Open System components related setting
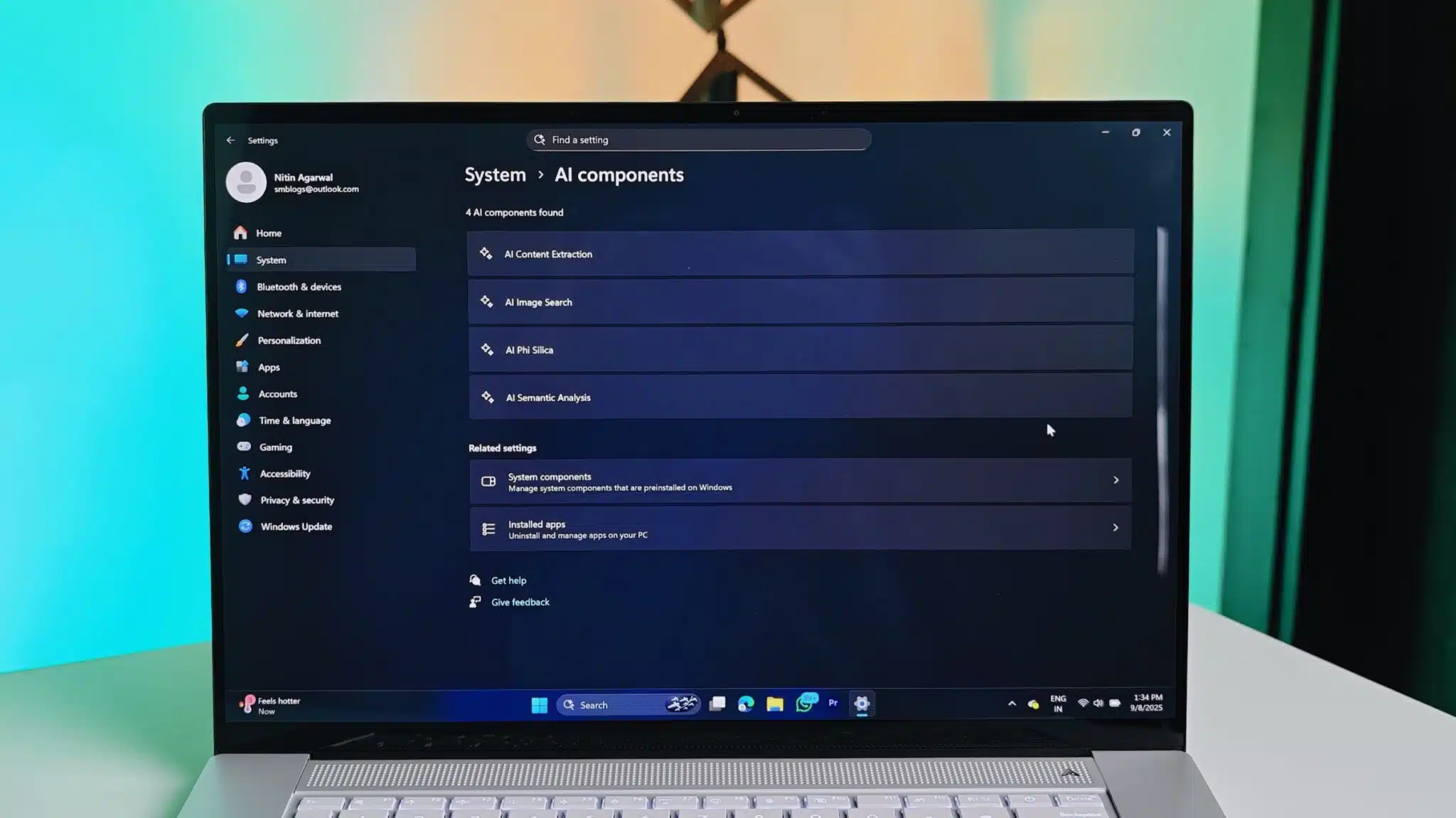The width and height of the screenshot is (1456, 818). pos(800,482)
